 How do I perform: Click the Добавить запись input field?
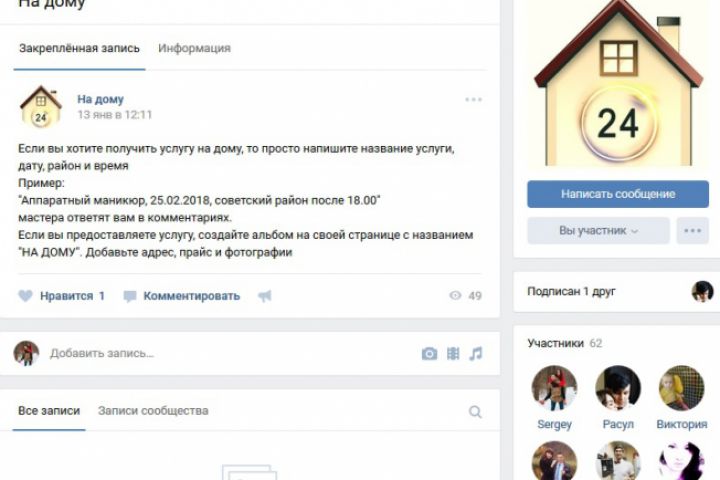[x=230, y=353]
